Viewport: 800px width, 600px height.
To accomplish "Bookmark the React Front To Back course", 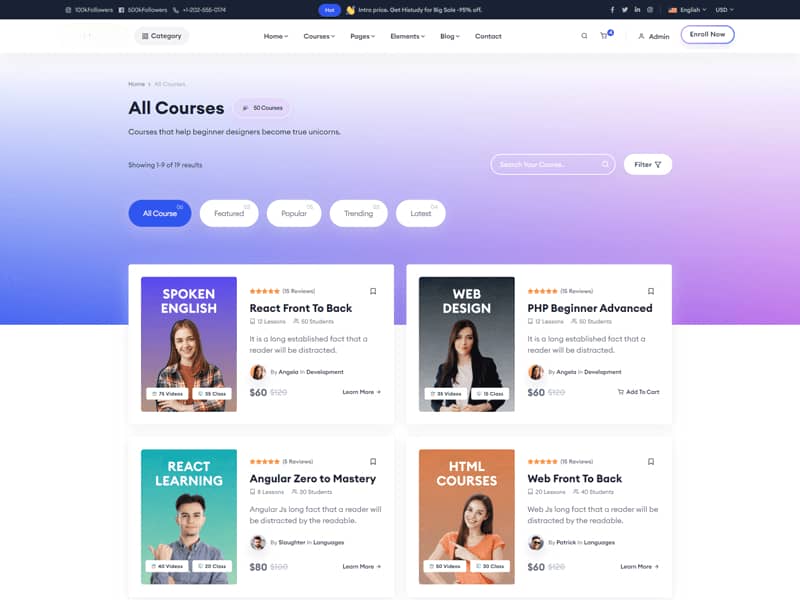I will click(373, 291).
